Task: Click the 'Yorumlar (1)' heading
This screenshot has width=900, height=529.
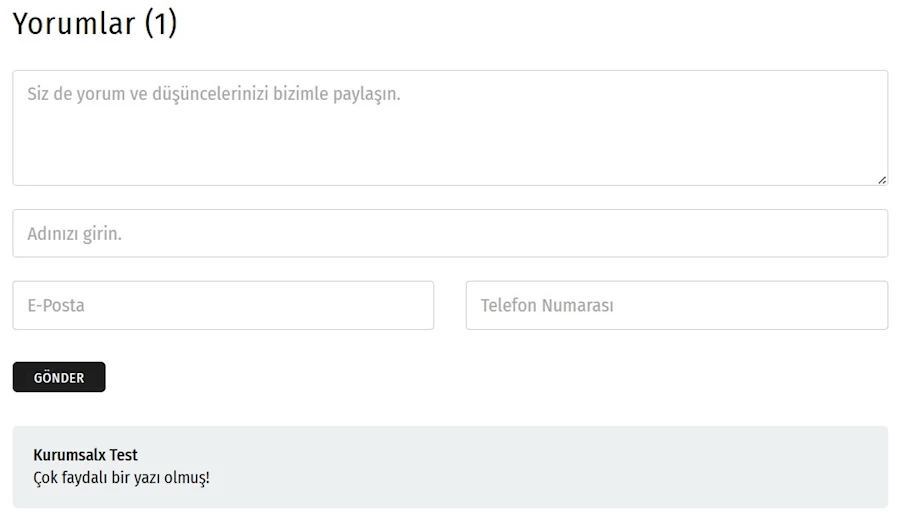Action: (95, 24)
